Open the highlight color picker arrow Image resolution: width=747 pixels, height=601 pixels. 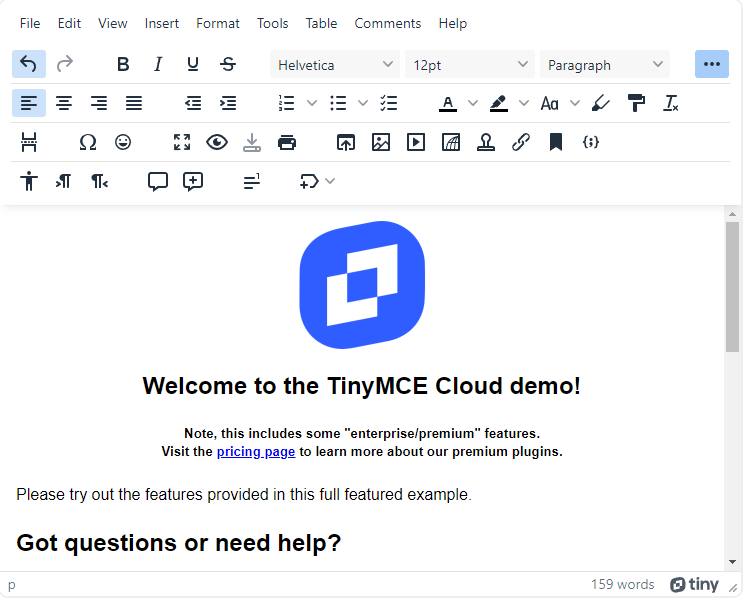tap(524, 103)
